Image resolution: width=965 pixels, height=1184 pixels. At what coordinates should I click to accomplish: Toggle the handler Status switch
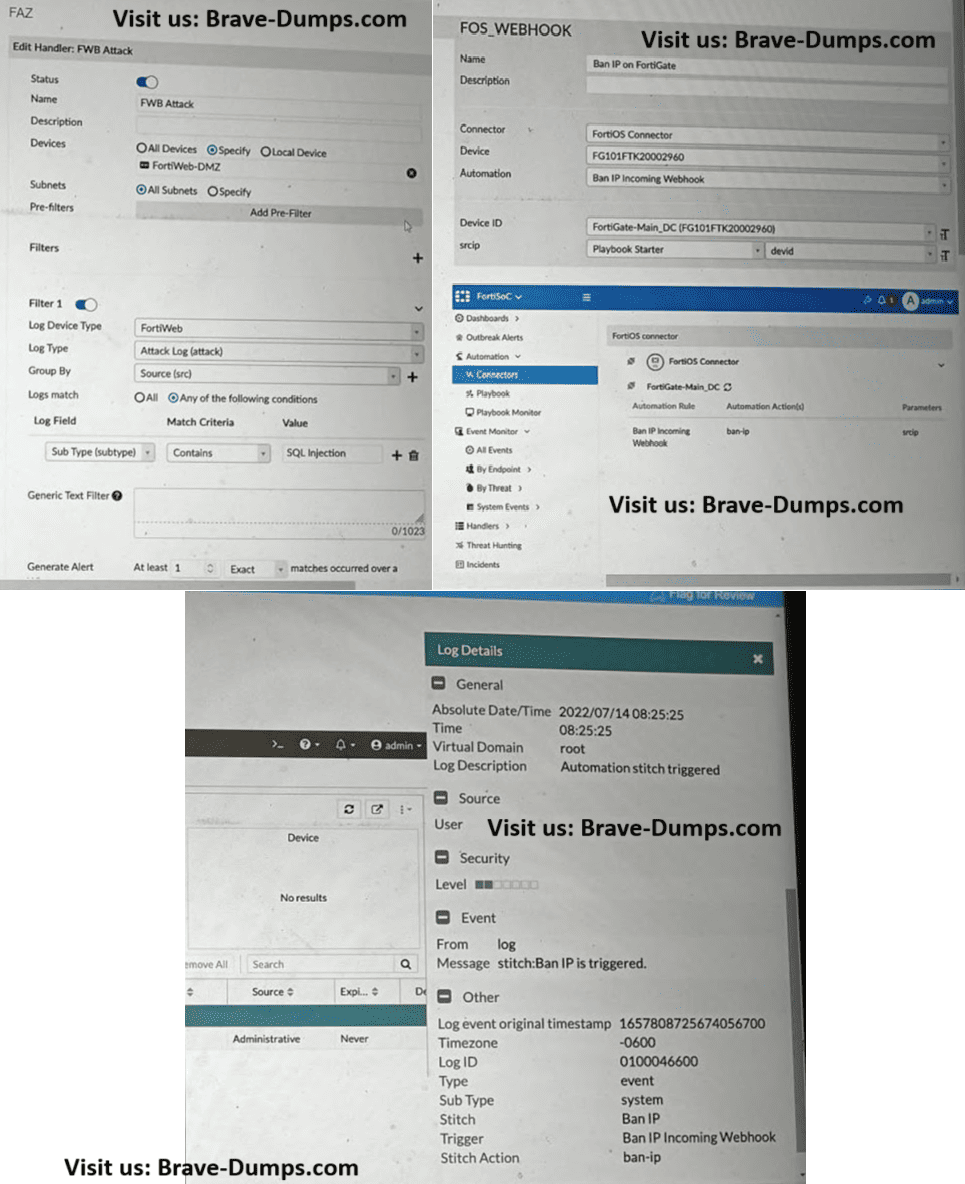coord(146,81)
